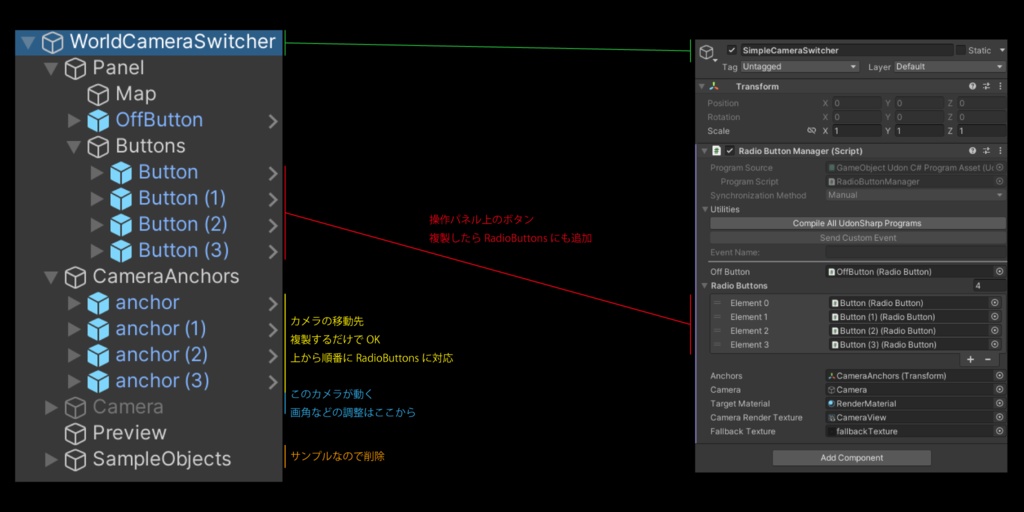1024x512 pixels.
Task: Remove a Radio Buttons element with minus button
Action: tap(987, 359)
